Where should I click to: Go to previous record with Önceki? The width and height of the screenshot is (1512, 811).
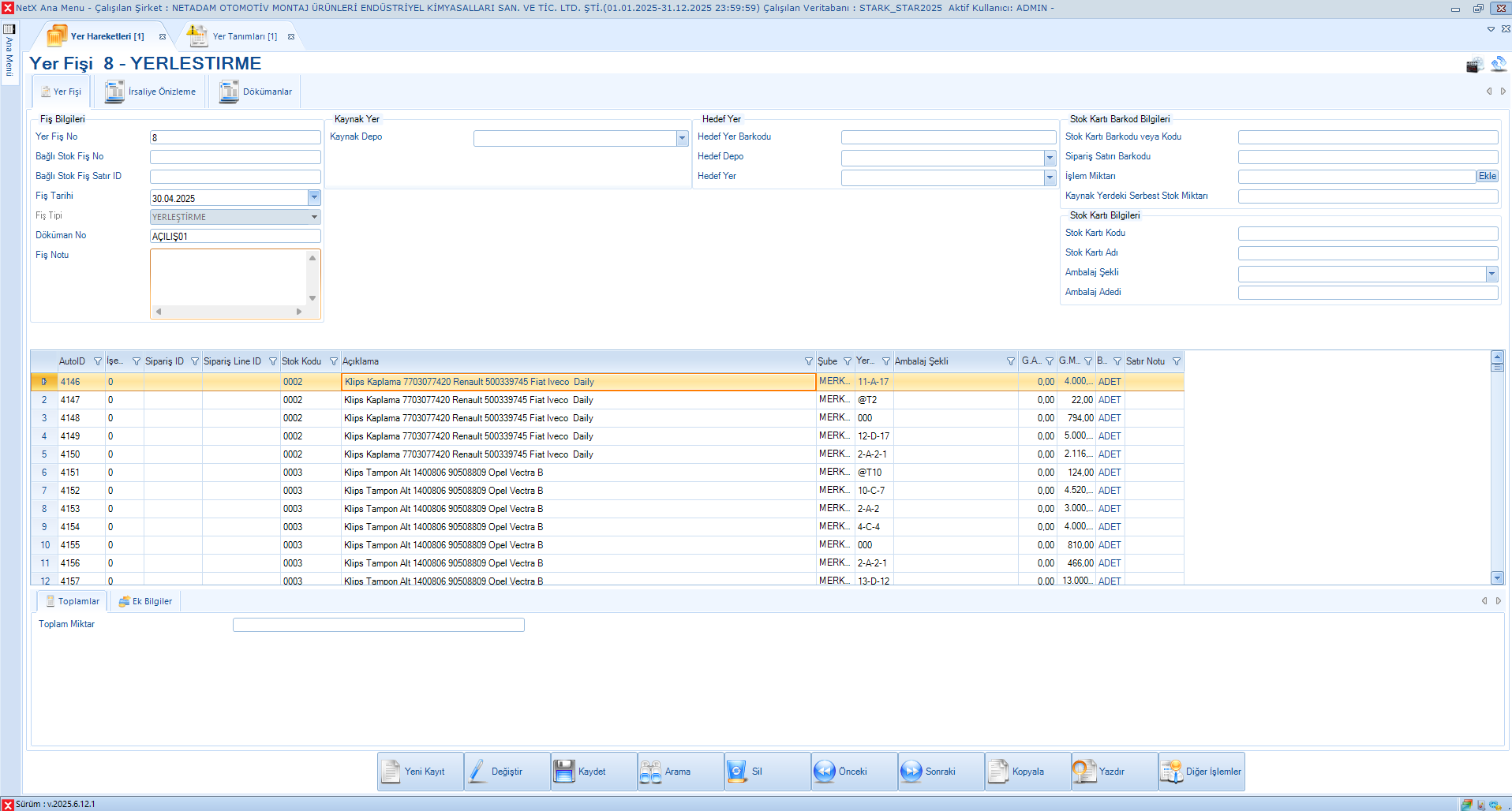point(825,771)
